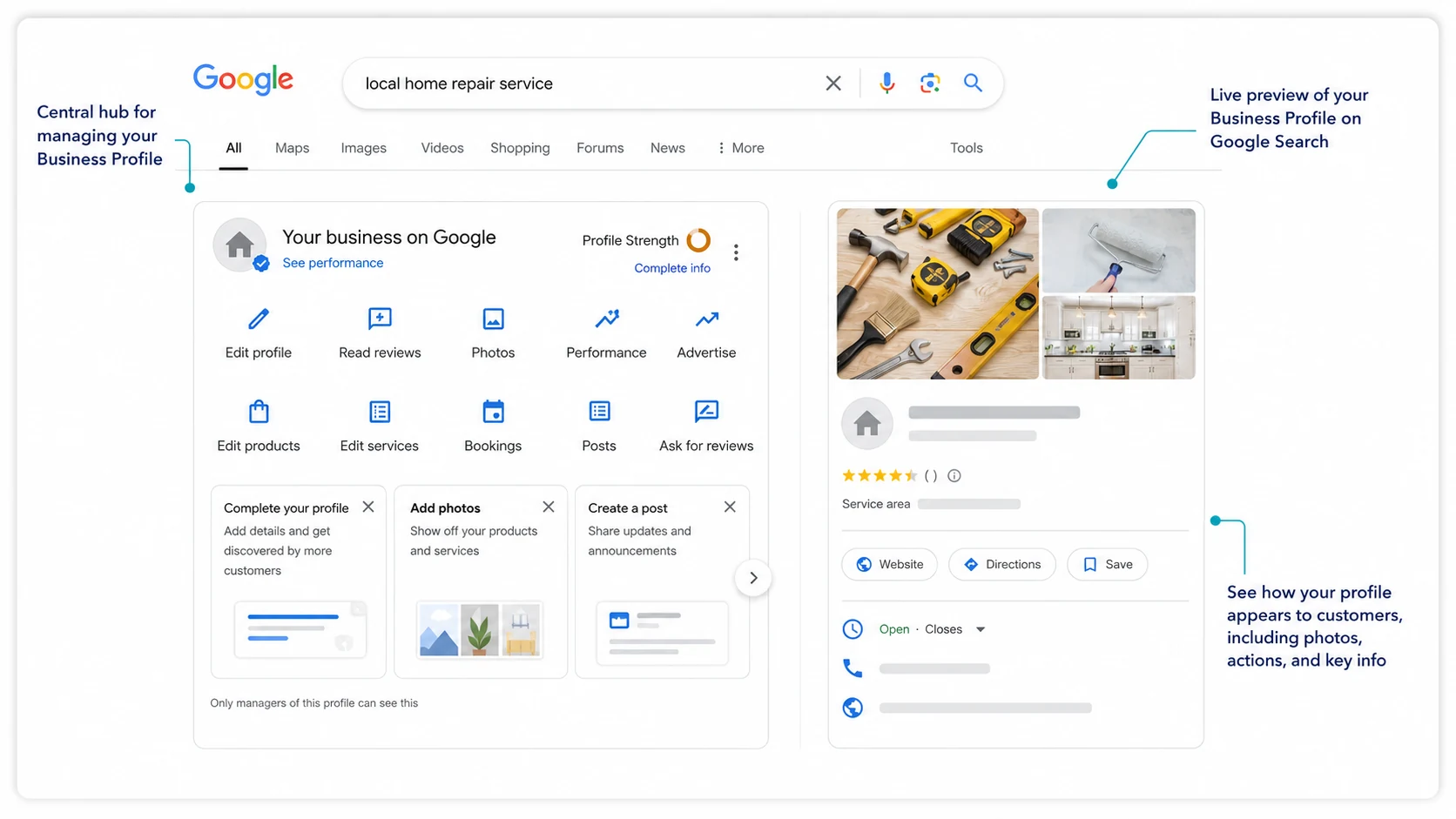Expand the hours dropdown arrow next to Closes

coord(981,629)
